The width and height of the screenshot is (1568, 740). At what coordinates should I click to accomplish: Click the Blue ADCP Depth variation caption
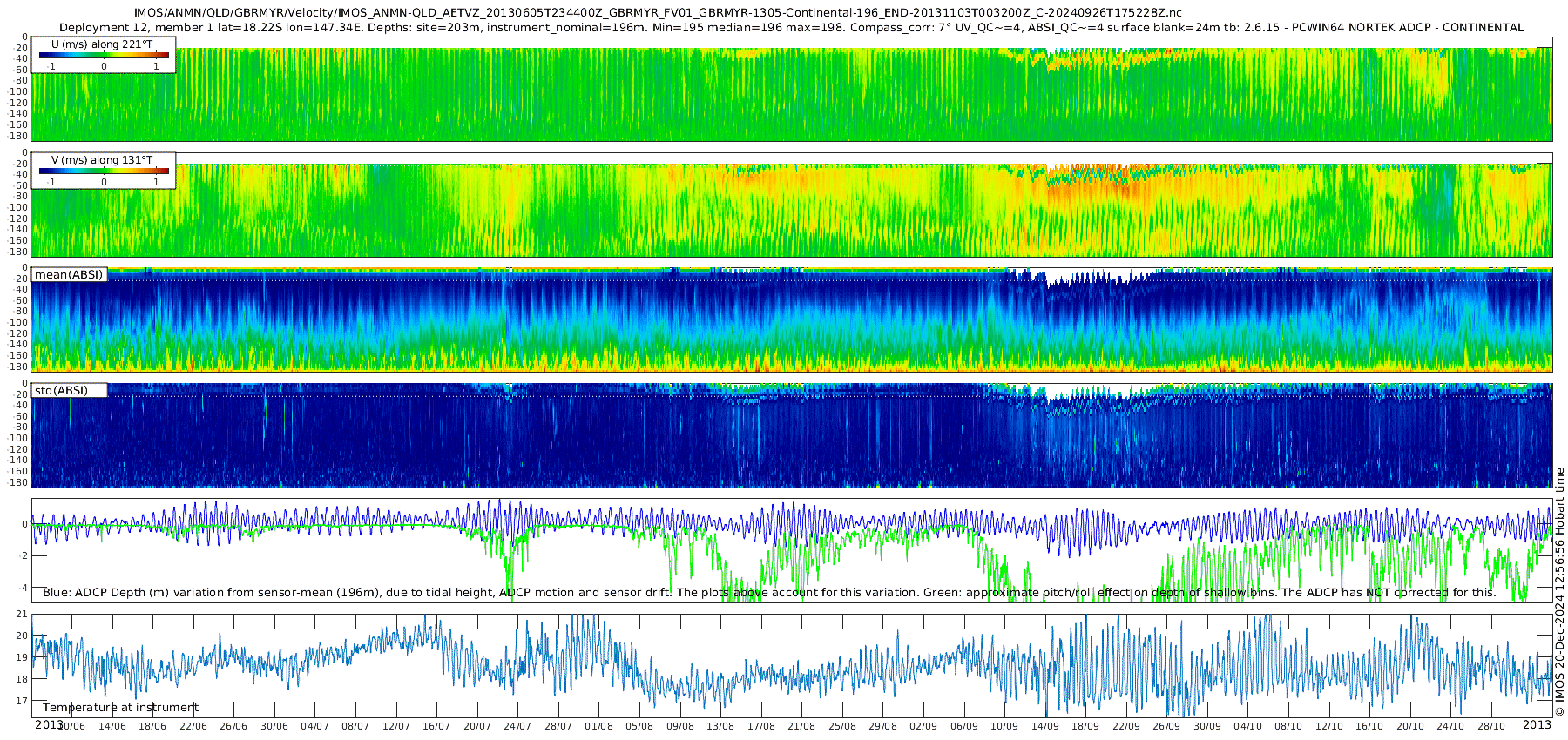pos(769,592)
